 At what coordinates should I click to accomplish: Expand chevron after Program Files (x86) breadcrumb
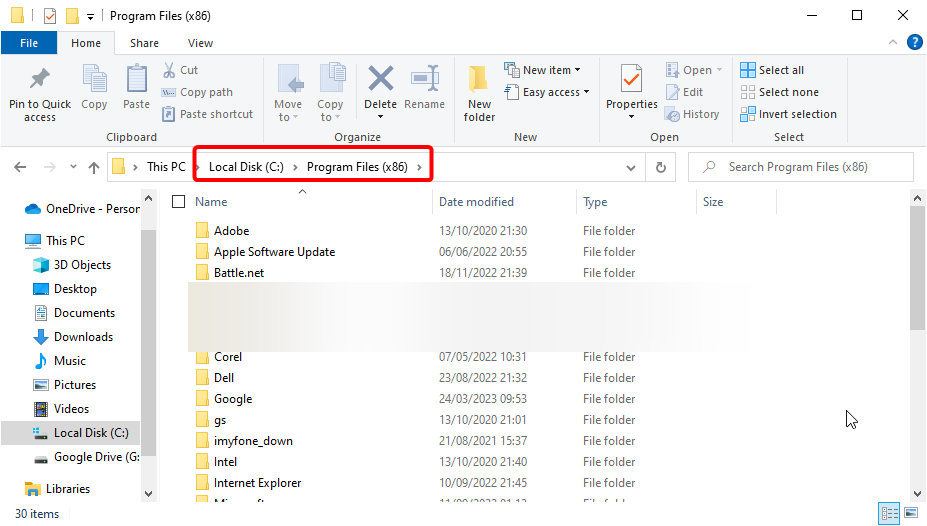419,167
